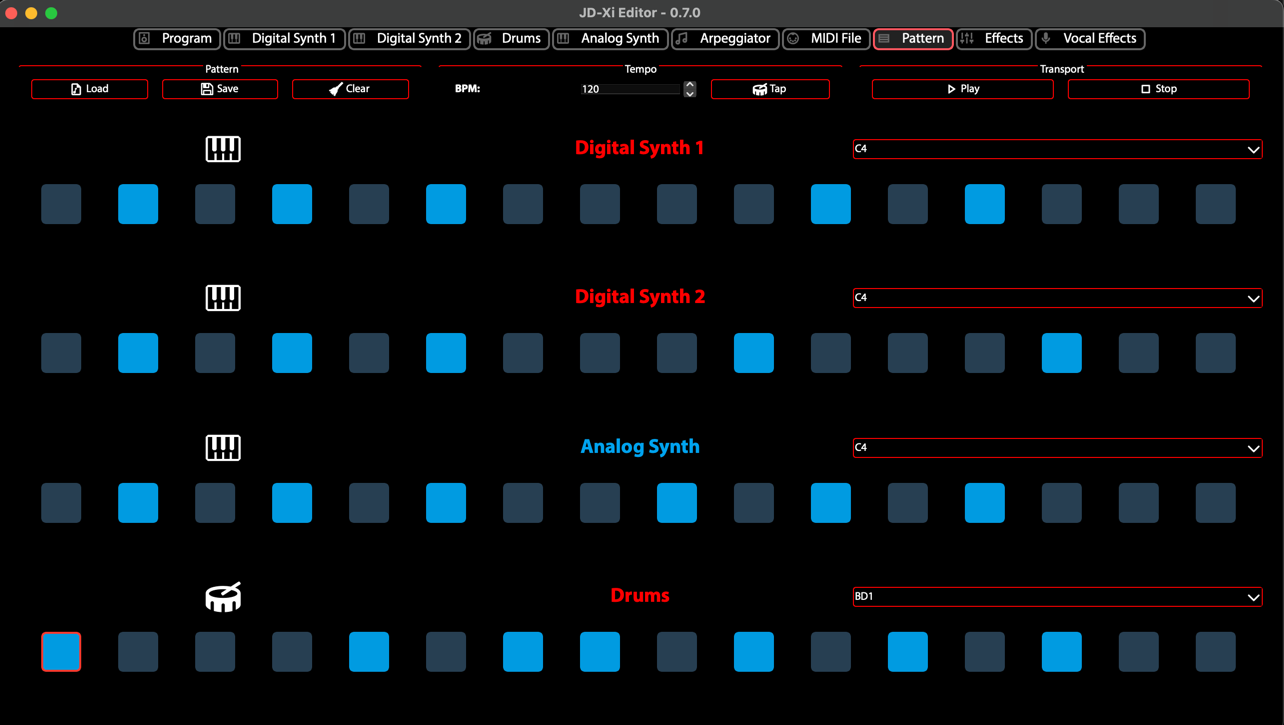Open the Drums BD1 instrument dropdown
Image resolution: width=1284 pixels, height=725 pixels.
(1057, 597)
